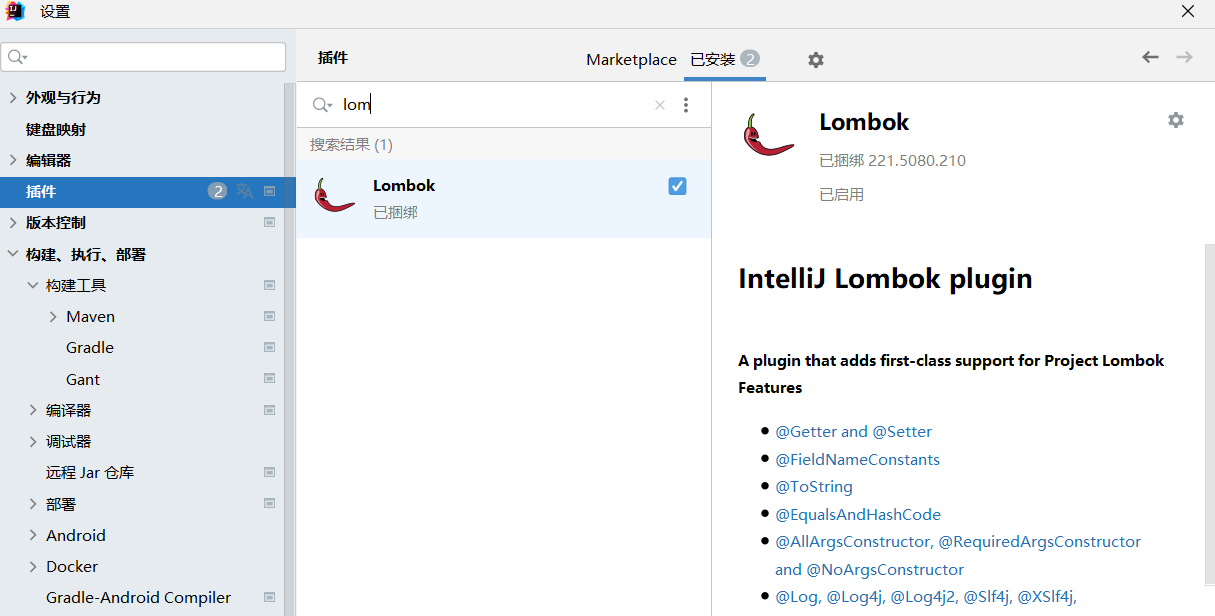Select 键盘映射 in settings tree
The height and width of the screenshot is (616, 1215).
[x=56, y=129]
